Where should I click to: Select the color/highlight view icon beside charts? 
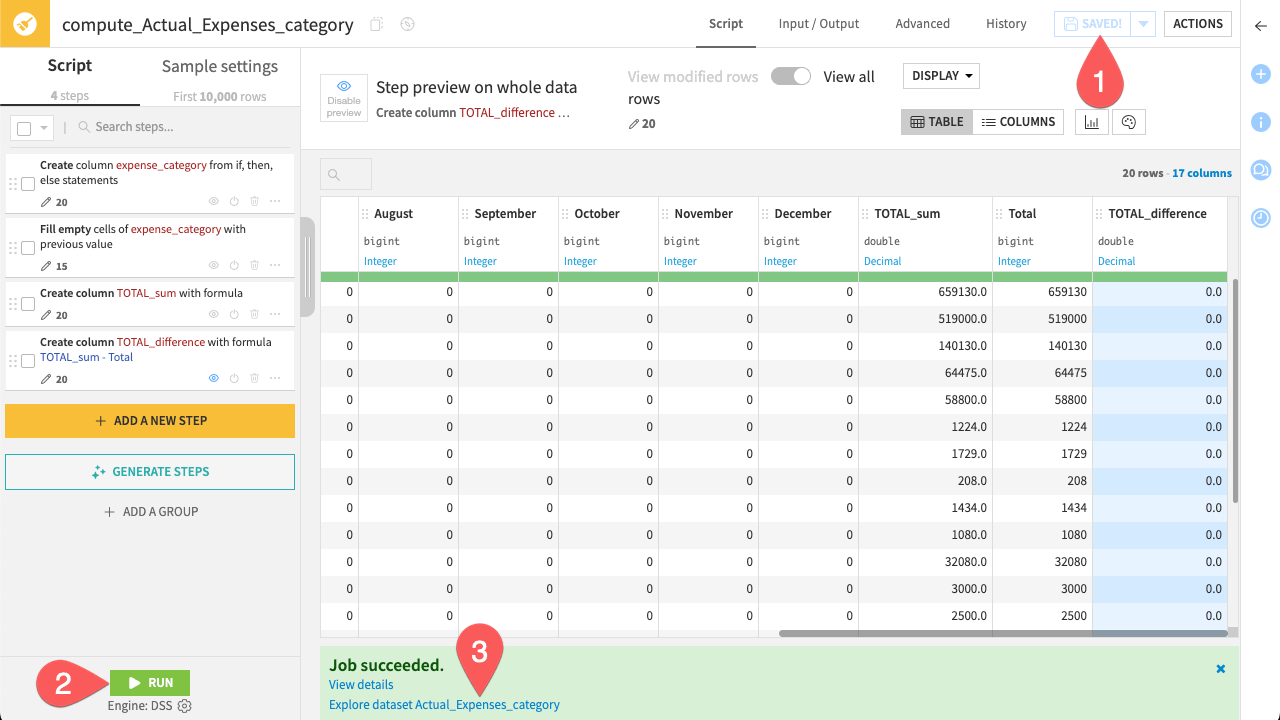[1128, 121]
